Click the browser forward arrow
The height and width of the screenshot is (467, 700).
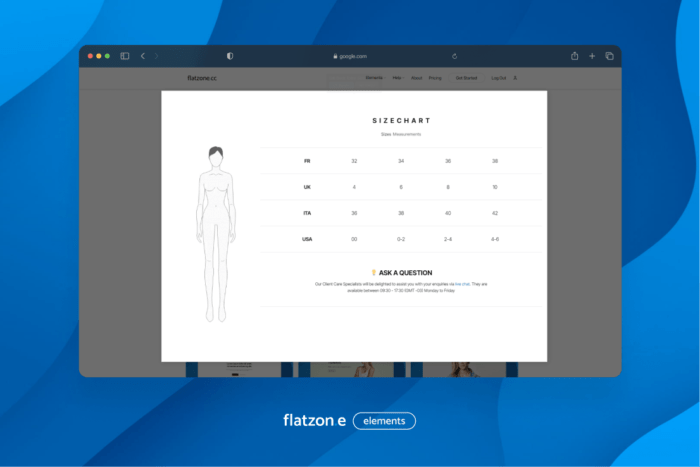click(157, 56)
